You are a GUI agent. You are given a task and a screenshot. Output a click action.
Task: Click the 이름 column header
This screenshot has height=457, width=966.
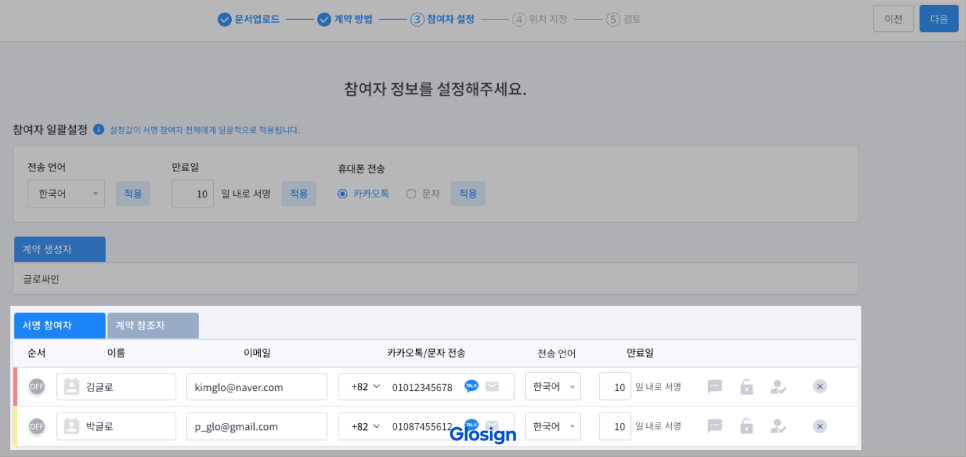point(116,354)
